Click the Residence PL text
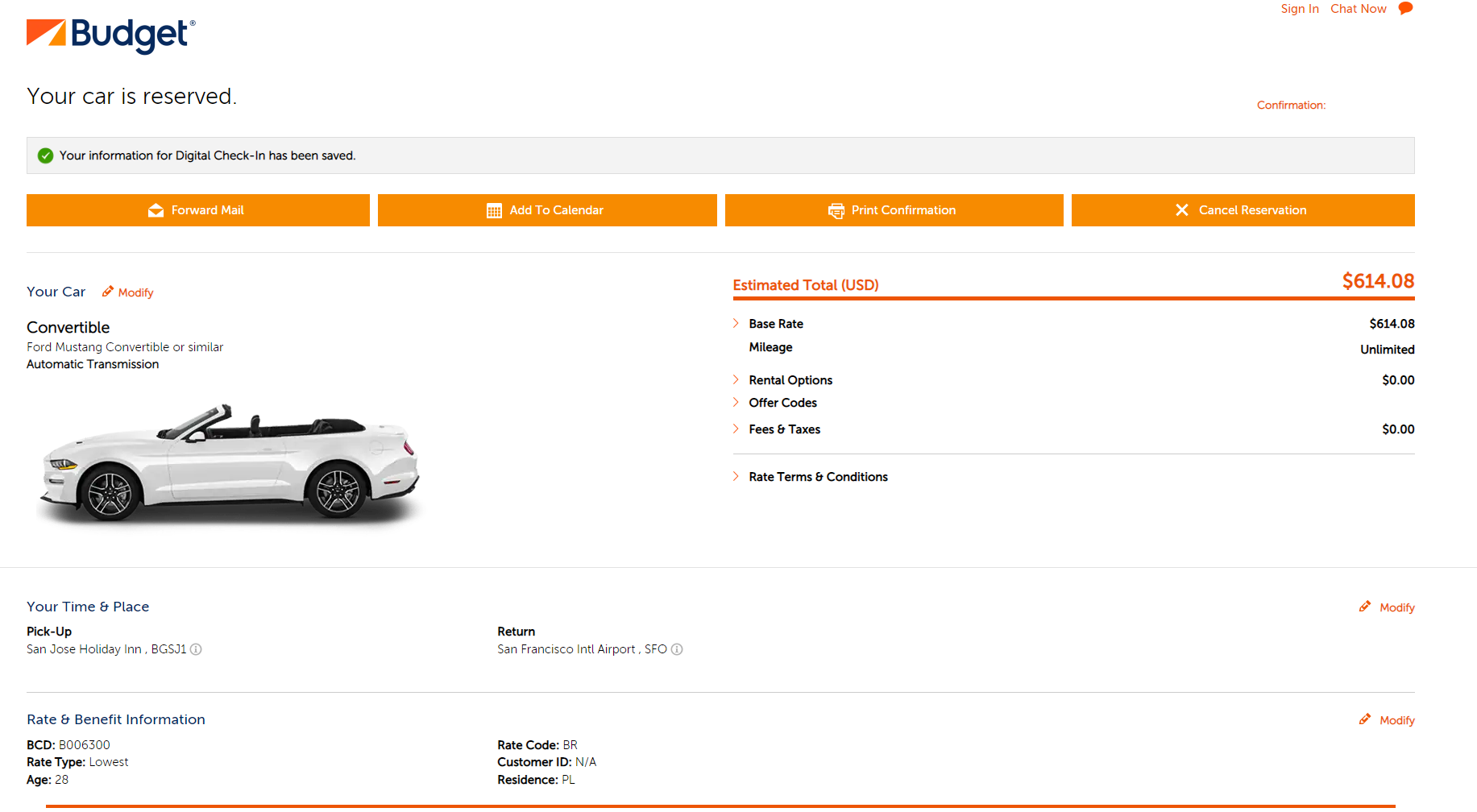1477x812 pixels. pyautogui.click(x=536, y=780)
